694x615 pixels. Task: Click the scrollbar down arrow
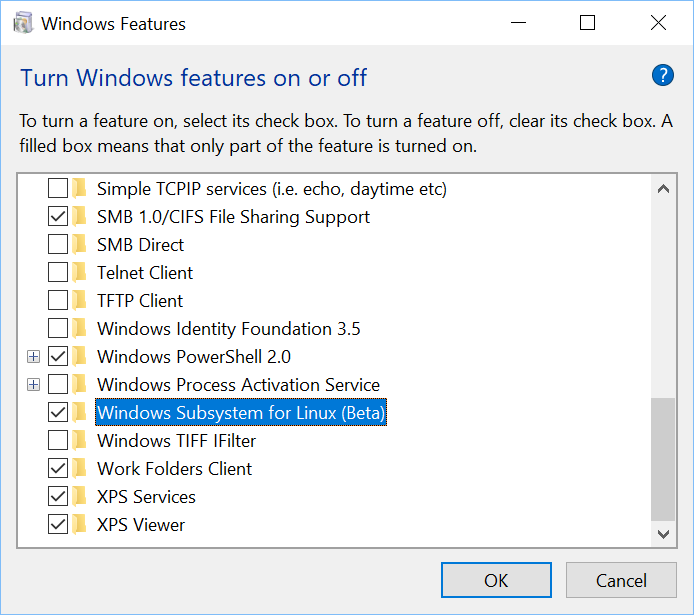click(663, 534)
